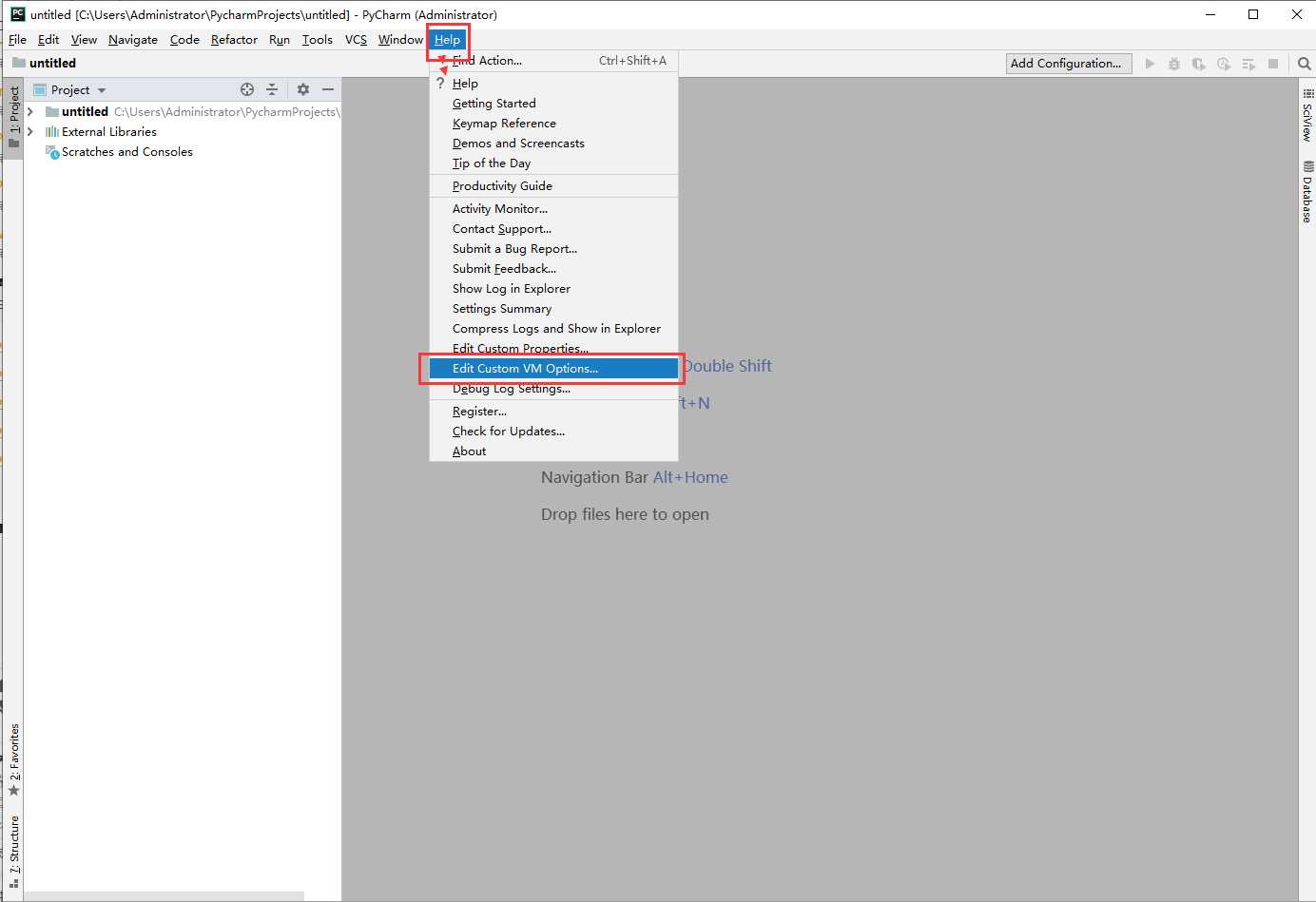Screen dimensions: 1316x902
Task: Click the Profile run icon
Action: [x=1224, y=64]
